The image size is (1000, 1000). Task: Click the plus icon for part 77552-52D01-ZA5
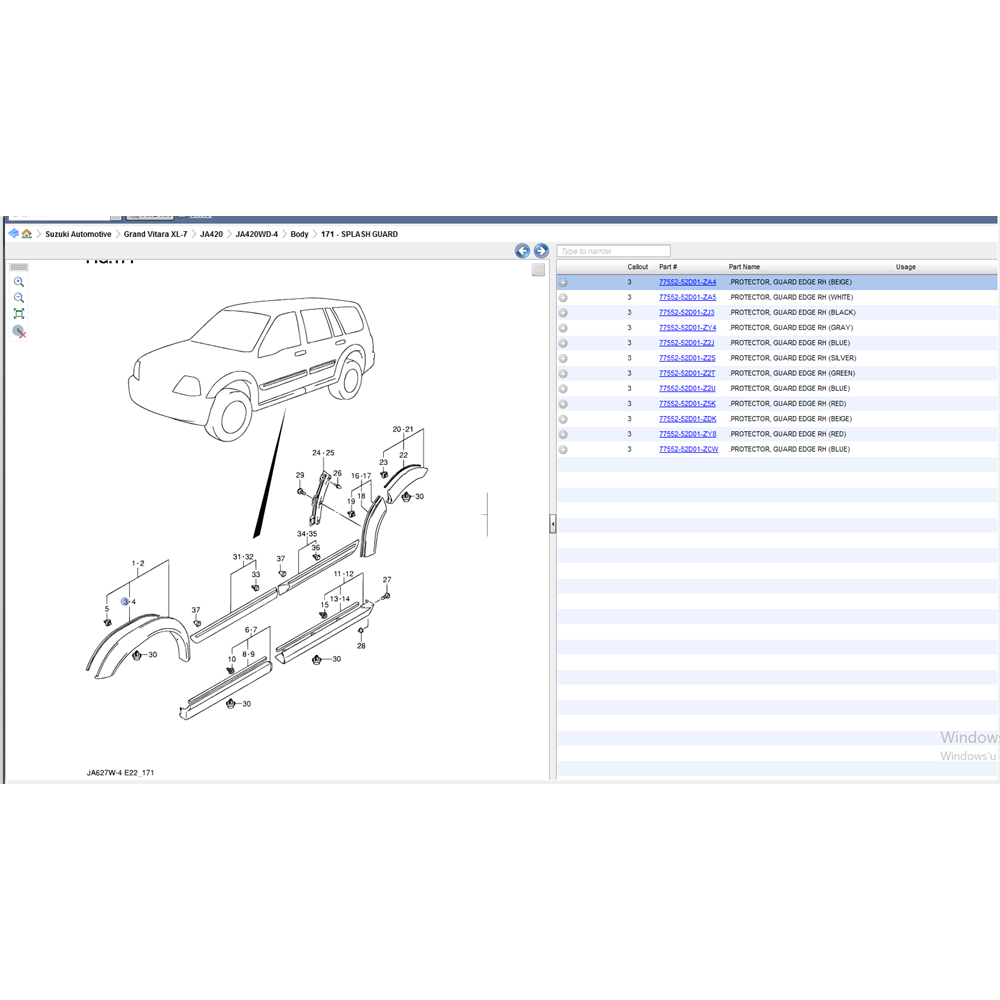click(563, 298)
